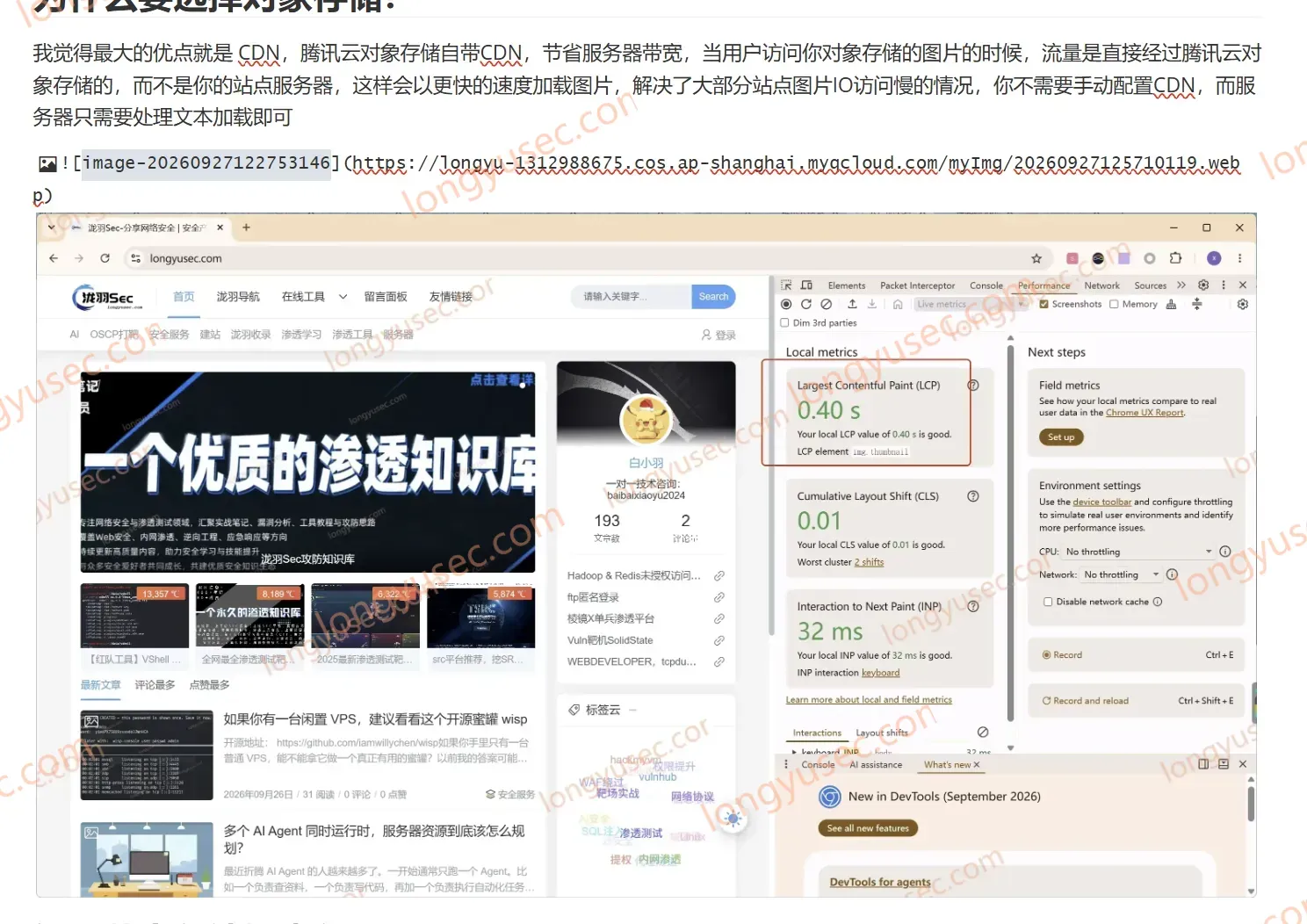Image resolution: width=1307 pixels, height=924 pixels.
Task: Uncheck the Screenshots checkbox
Action: (x=1043, y=304)
